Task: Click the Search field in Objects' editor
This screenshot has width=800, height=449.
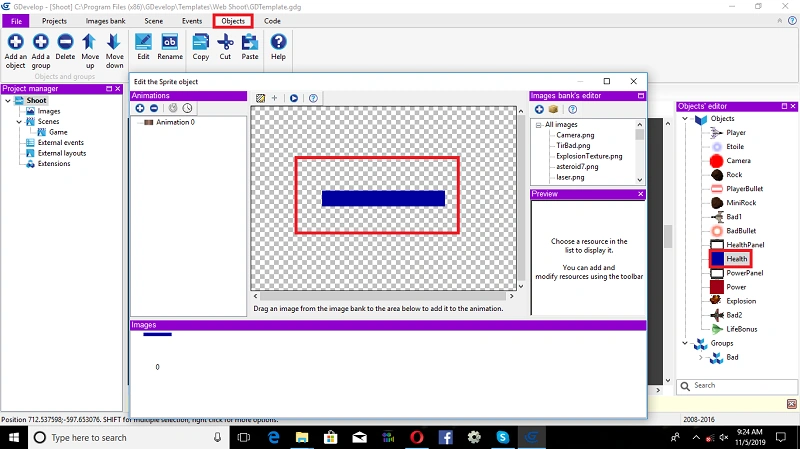Action: pyautogui.click(x=737, y=386)
